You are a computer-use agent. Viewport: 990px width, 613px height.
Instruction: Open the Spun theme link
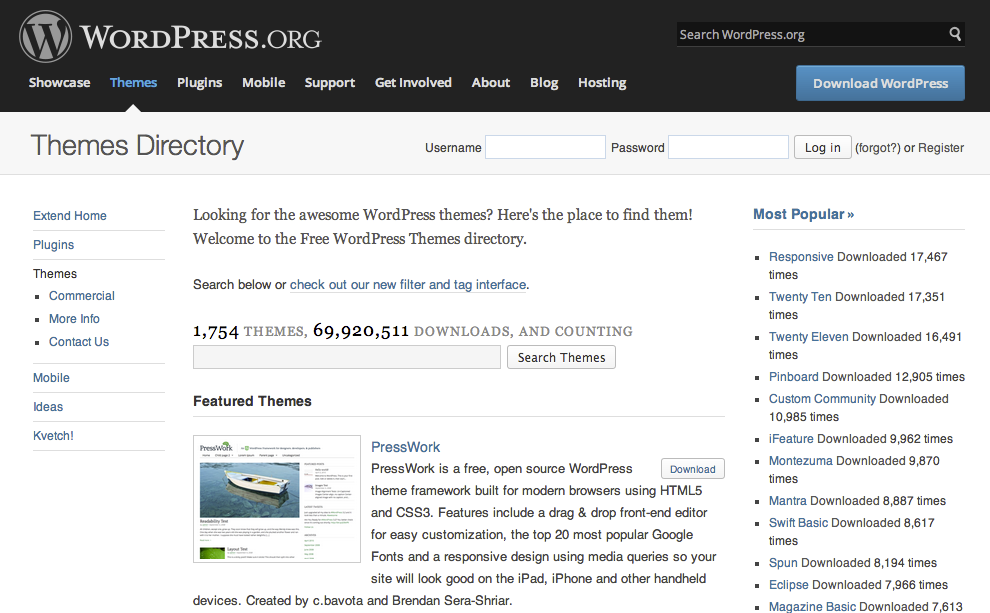(784, 563)
